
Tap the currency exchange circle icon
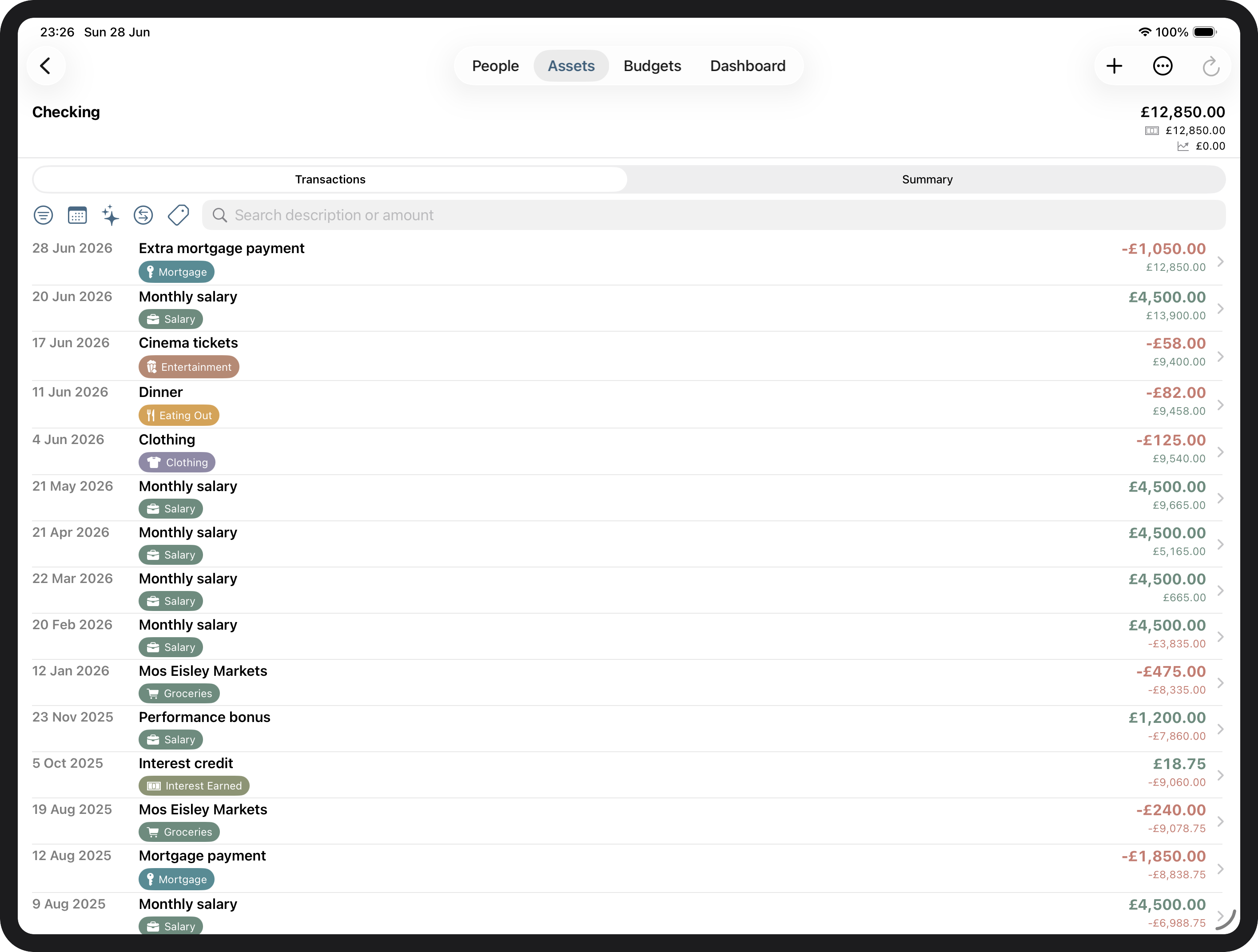tap(143, 215)
